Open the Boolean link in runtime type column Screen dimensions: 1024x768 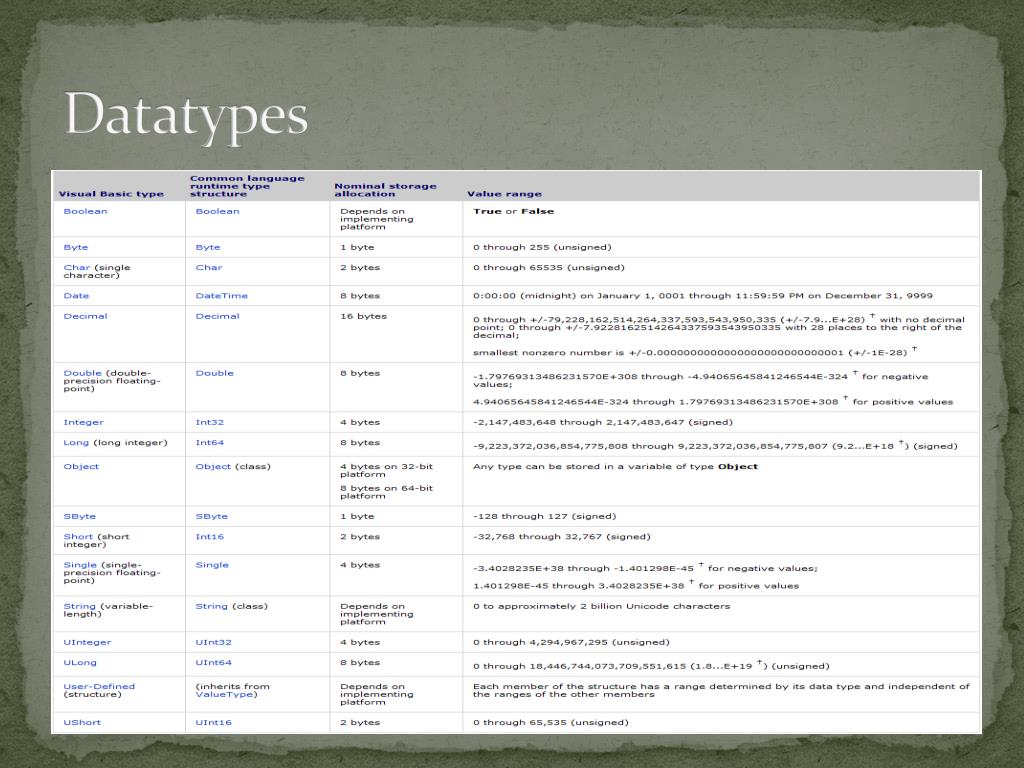[217, 212]
